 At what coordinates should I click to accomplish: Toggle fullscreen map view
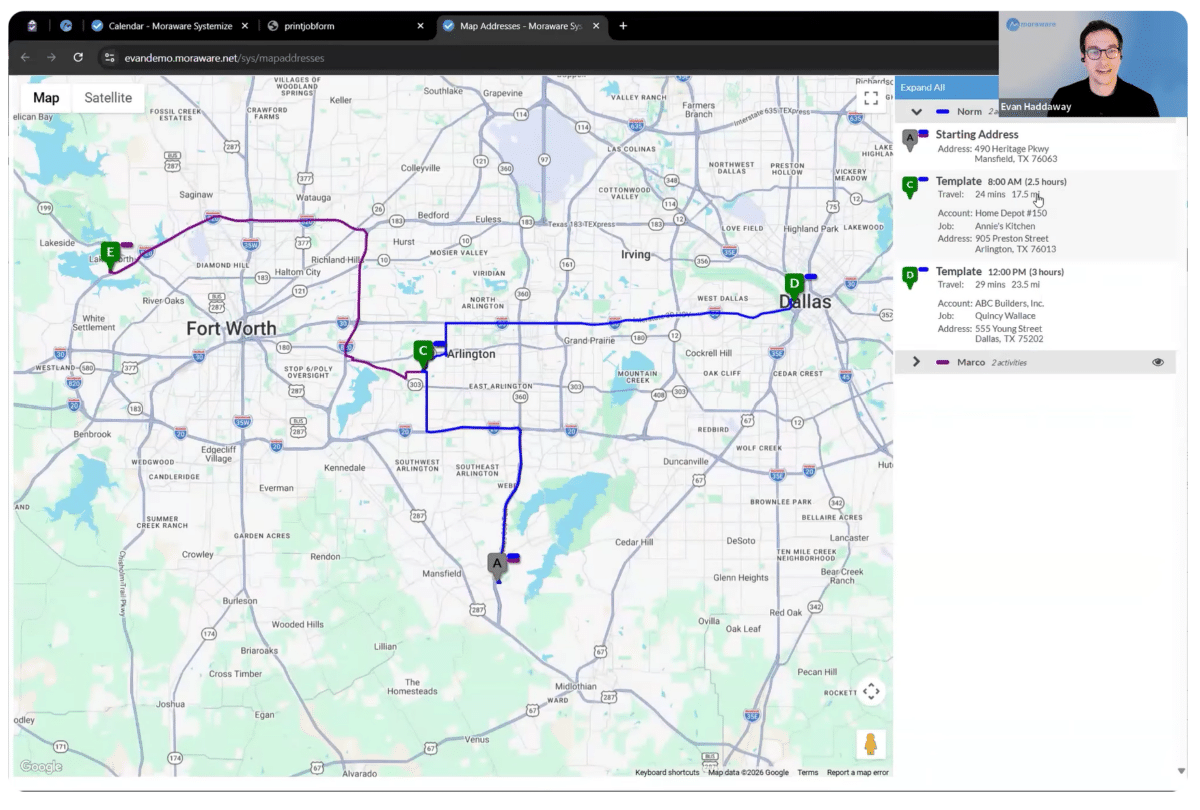tap(870, 98)
